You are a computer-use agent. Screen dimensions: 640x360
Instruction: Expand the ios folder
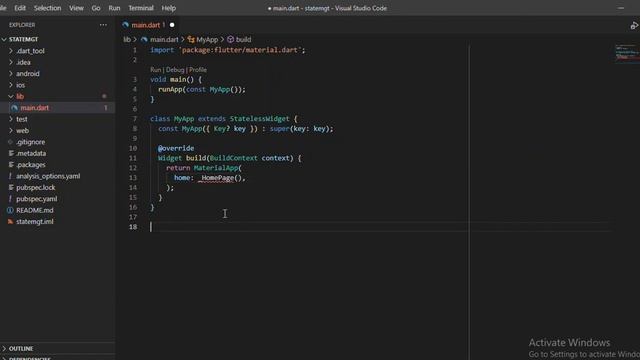click(x=20, y=85)
